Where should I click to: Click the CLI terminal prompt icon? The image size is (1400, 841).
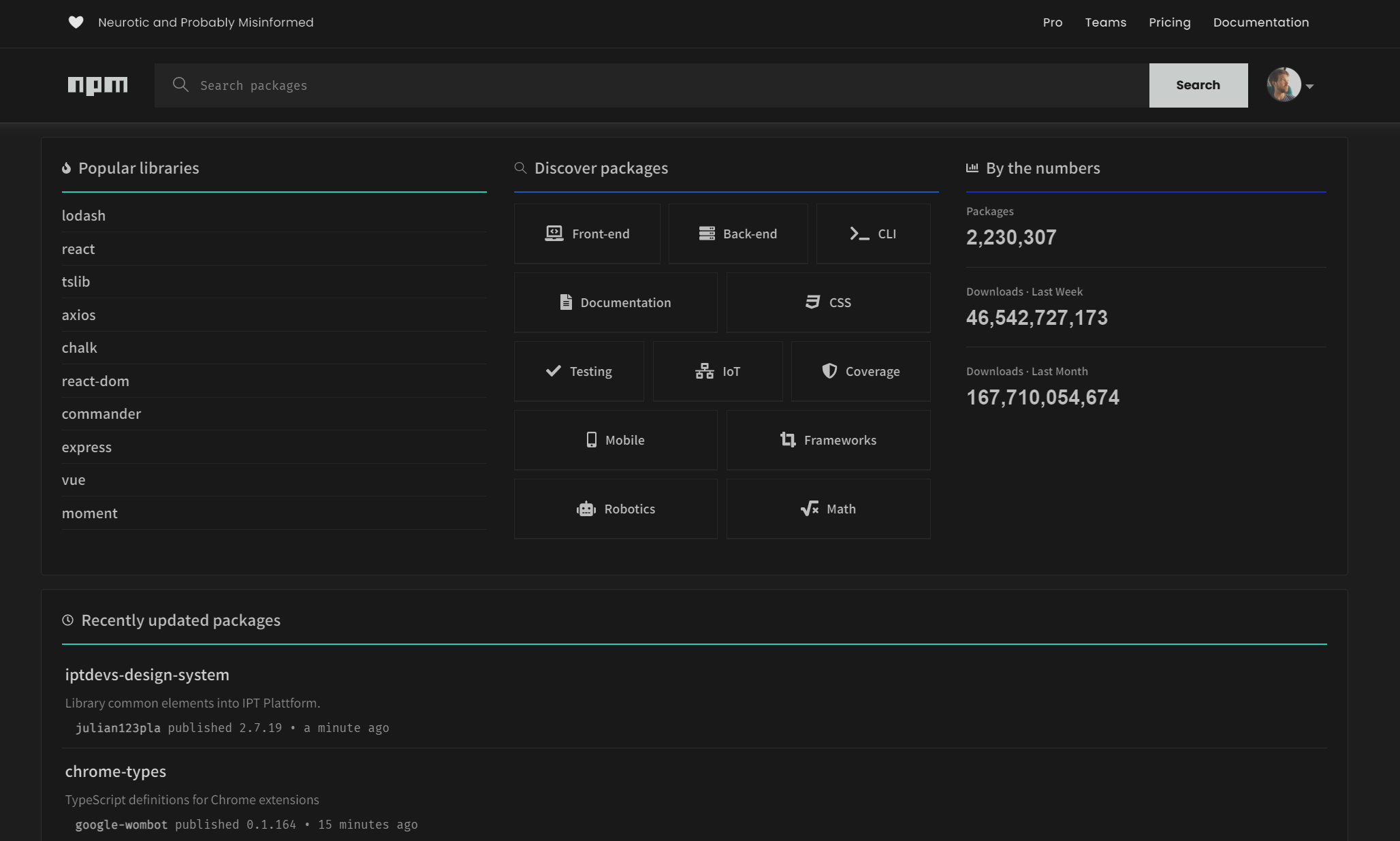tap(859, 234)
